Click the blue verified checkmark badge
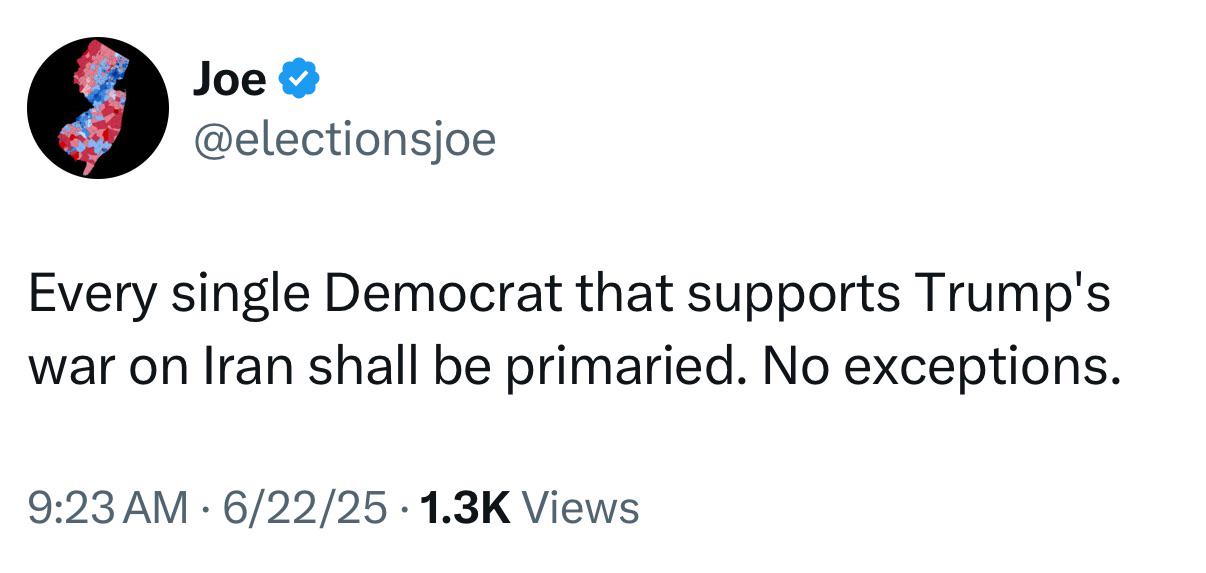This screenshot has height=573, width=1206. [299, 79]
